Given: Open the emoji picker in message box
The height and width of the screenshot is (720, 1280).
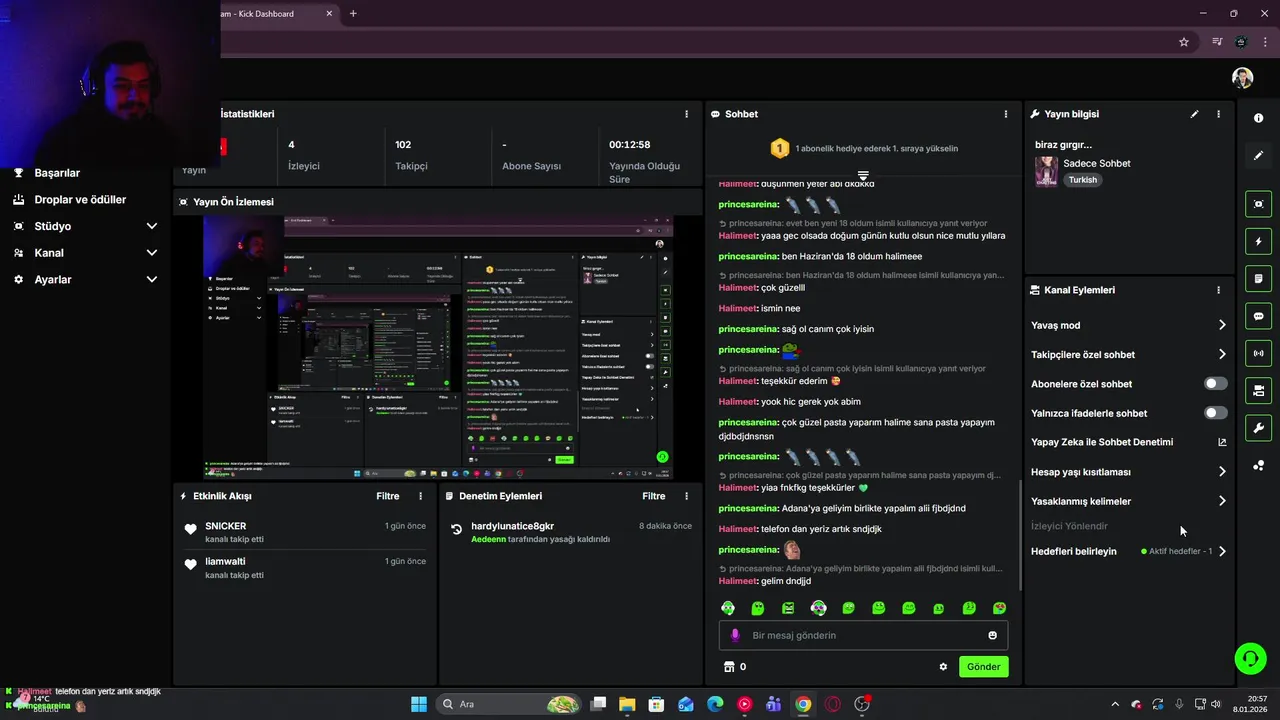Looking at the screenshot, I should coord(992,635).
